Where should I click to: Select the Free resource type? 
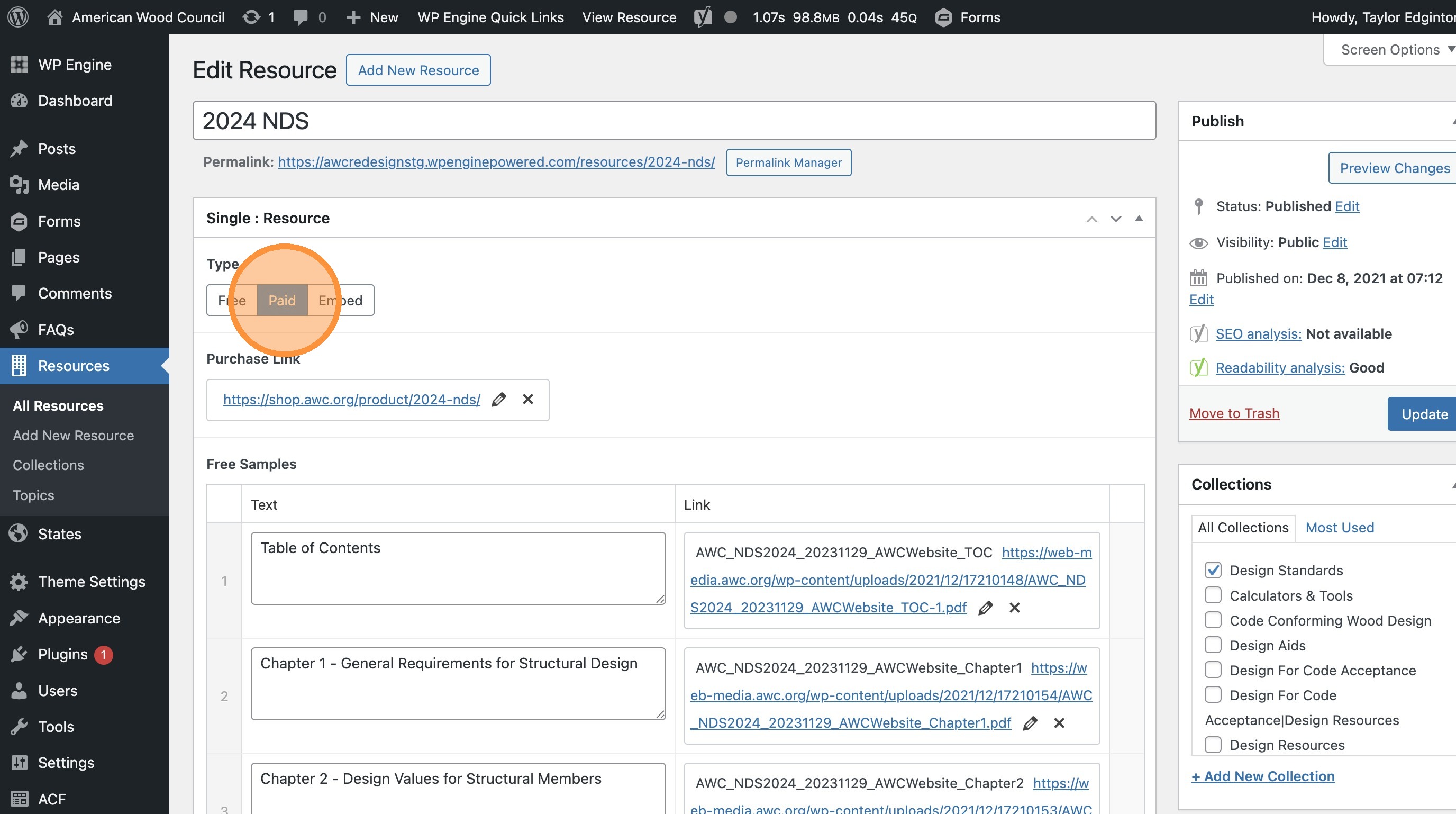(x=232, y=300)
